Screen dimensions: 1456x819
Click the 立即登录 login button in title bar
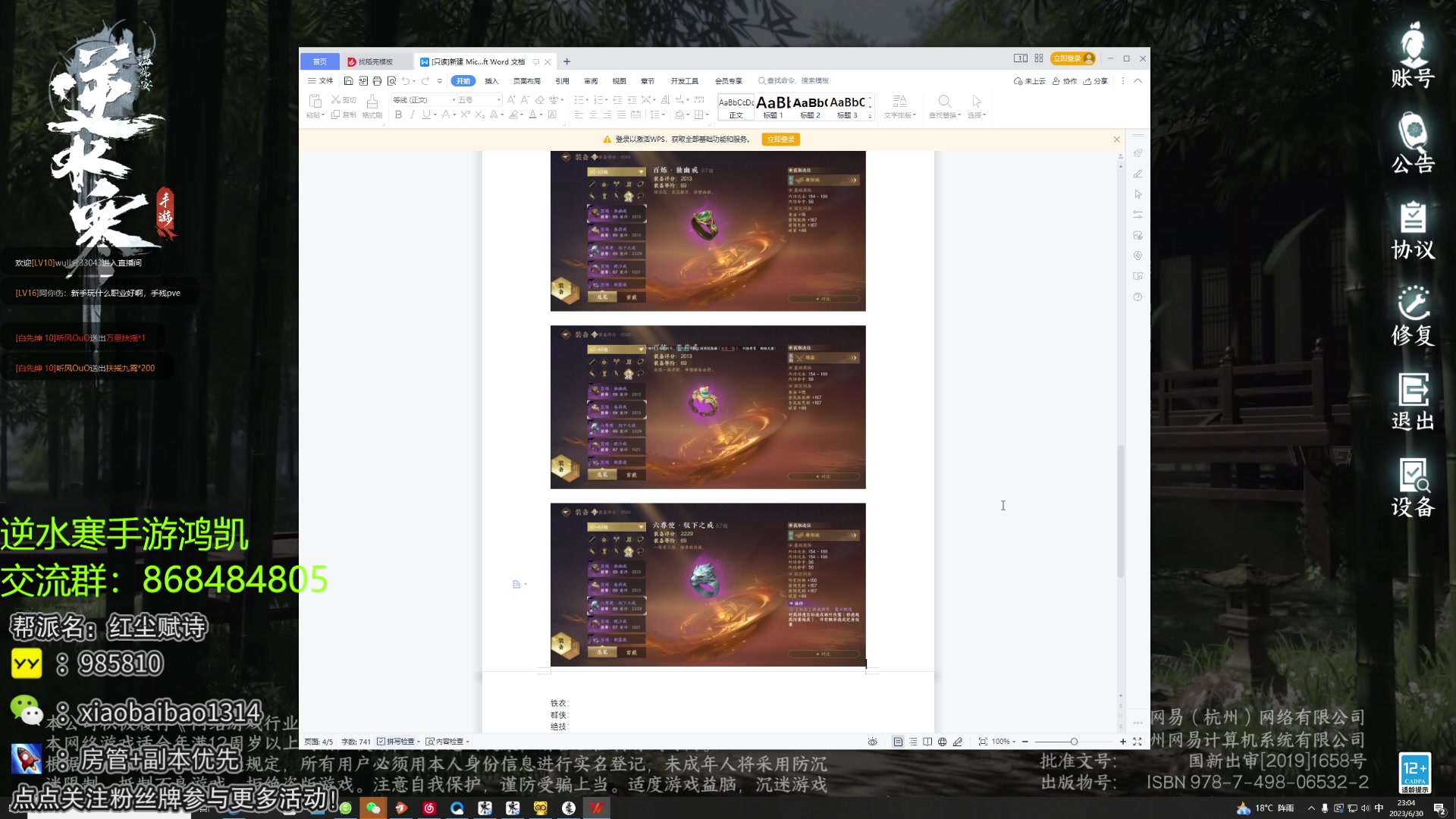(x=1072, y=58)
